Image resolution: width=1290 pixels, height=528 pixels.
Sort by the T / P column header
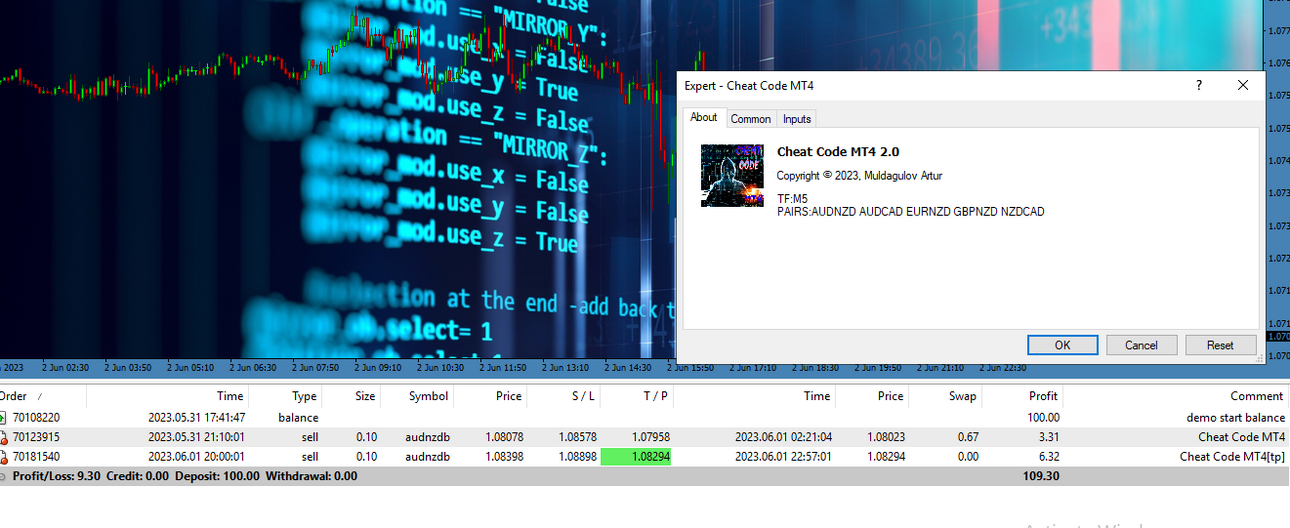tap(656, 396)
